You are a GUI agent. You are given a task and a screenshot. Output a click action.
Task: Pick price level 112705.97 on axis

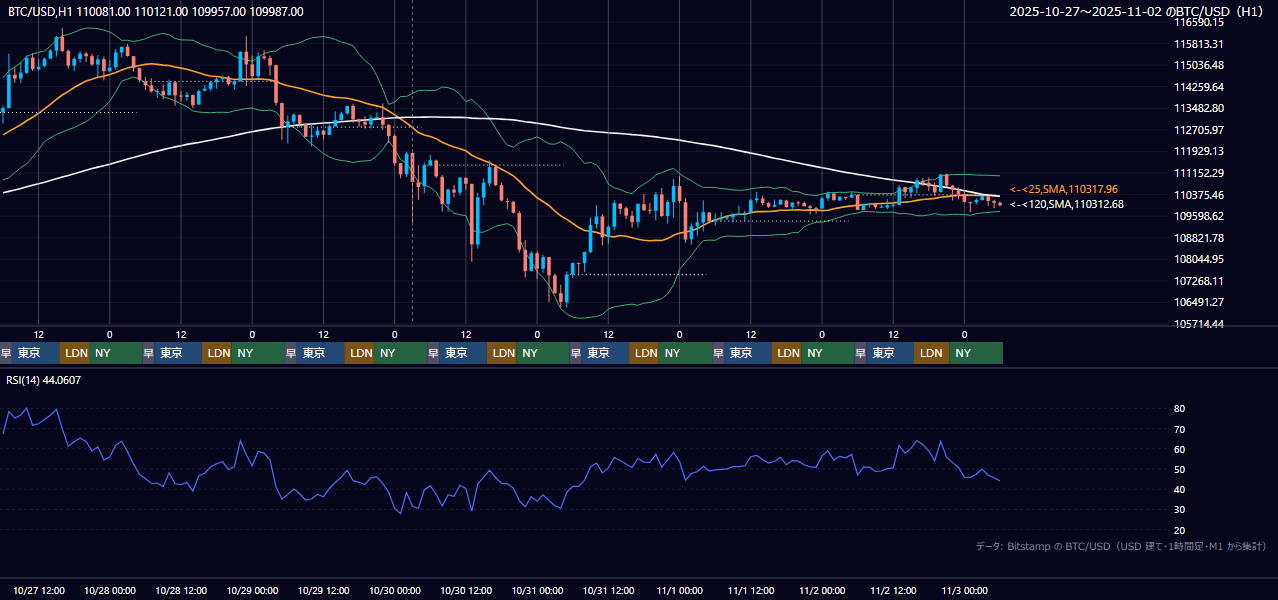tap(1198, 130)
